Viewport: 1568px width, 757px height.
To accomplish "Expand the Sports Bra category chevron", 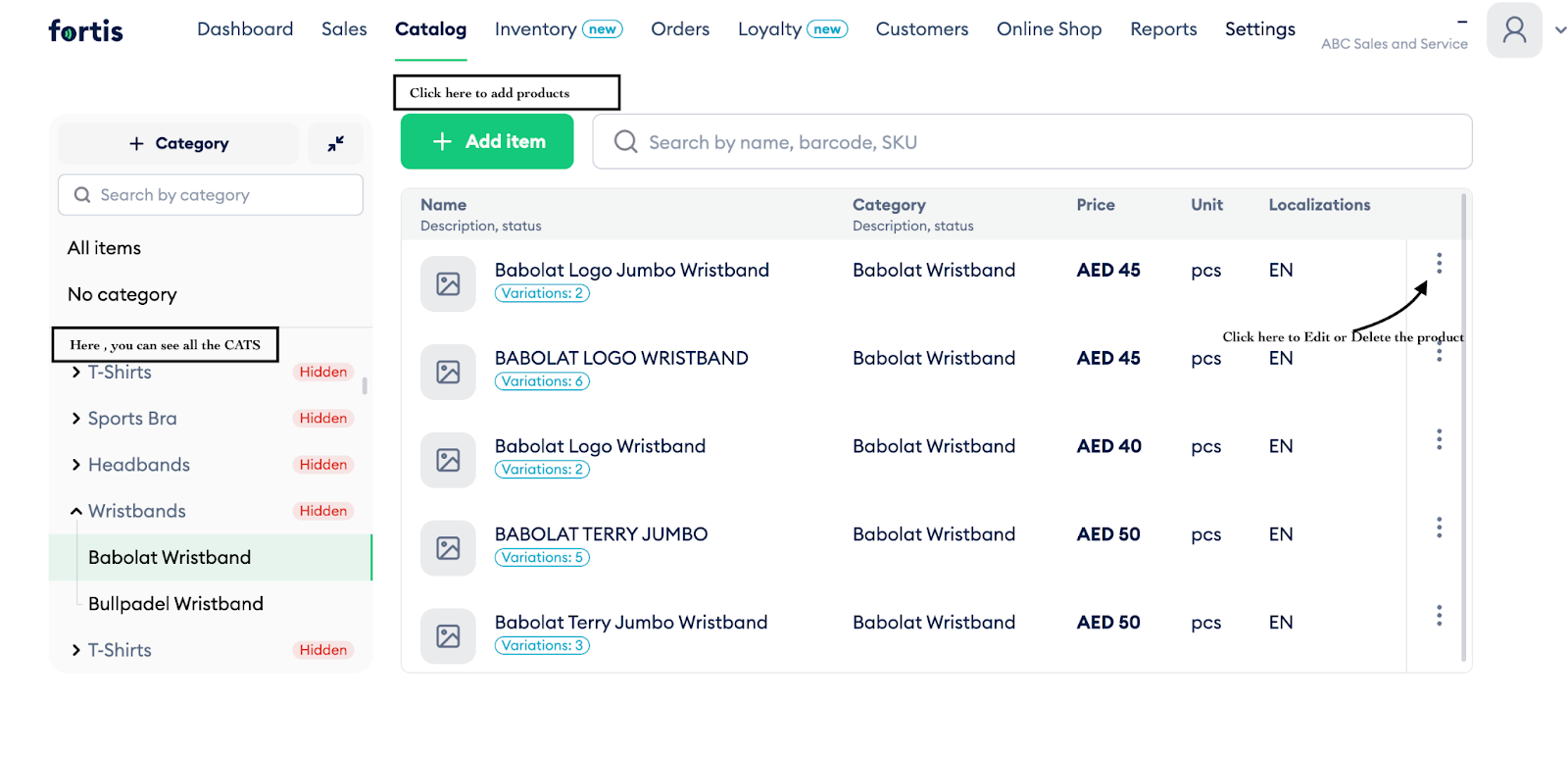I will click(76, 419).
